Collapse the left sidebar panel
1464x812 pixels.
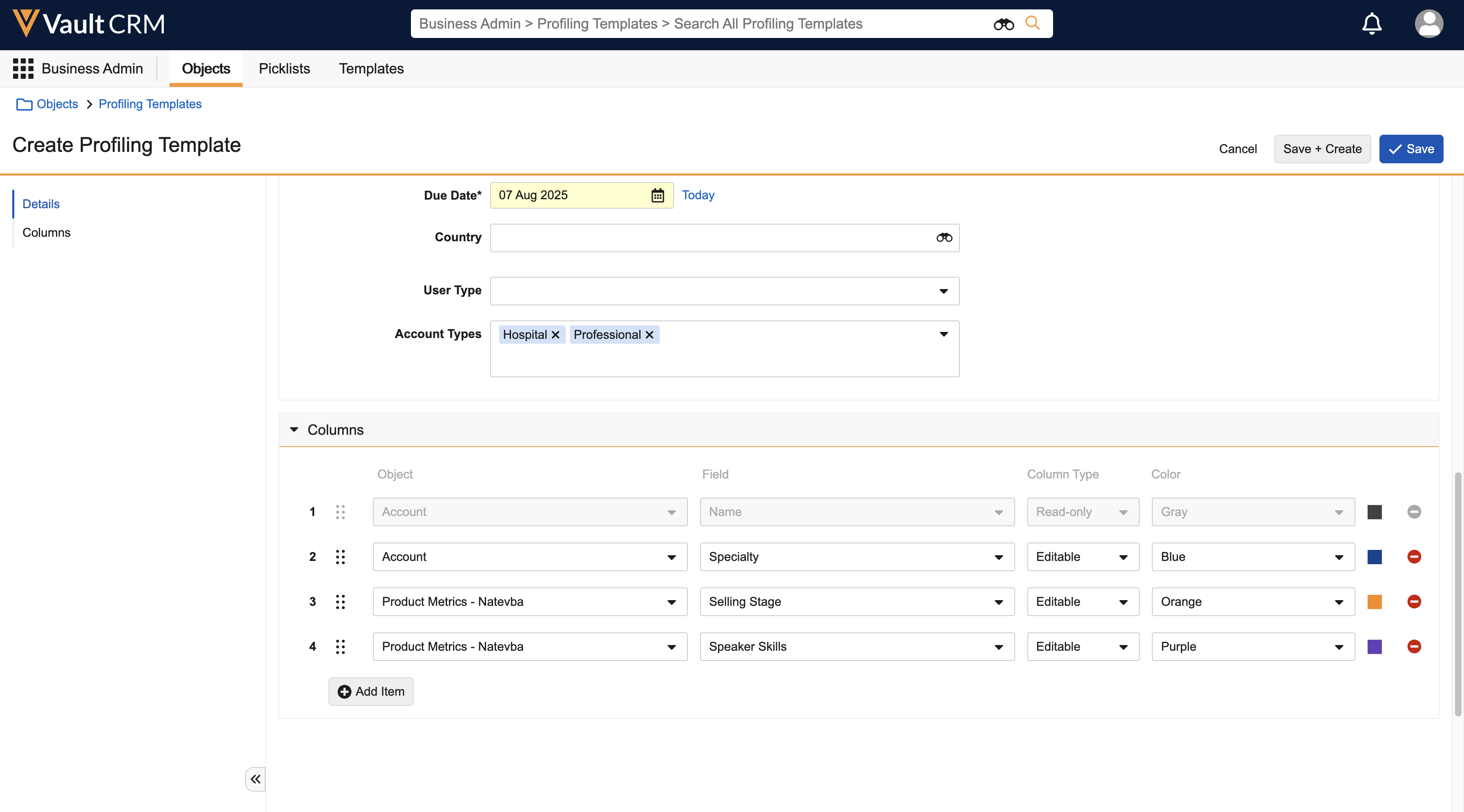click(x=255, y=779)
